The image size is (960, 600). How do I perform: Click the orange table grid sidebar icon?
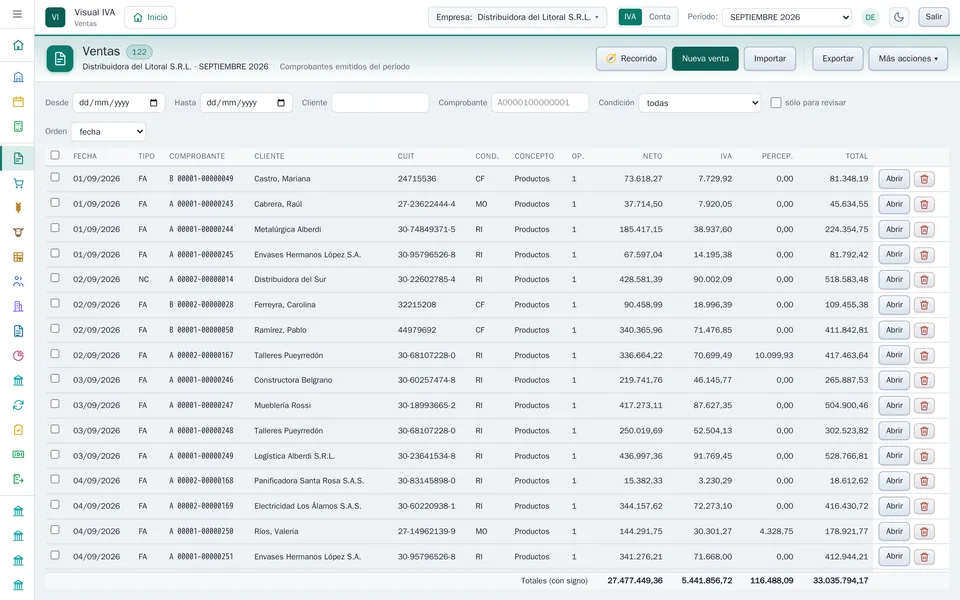pos(18,257)
